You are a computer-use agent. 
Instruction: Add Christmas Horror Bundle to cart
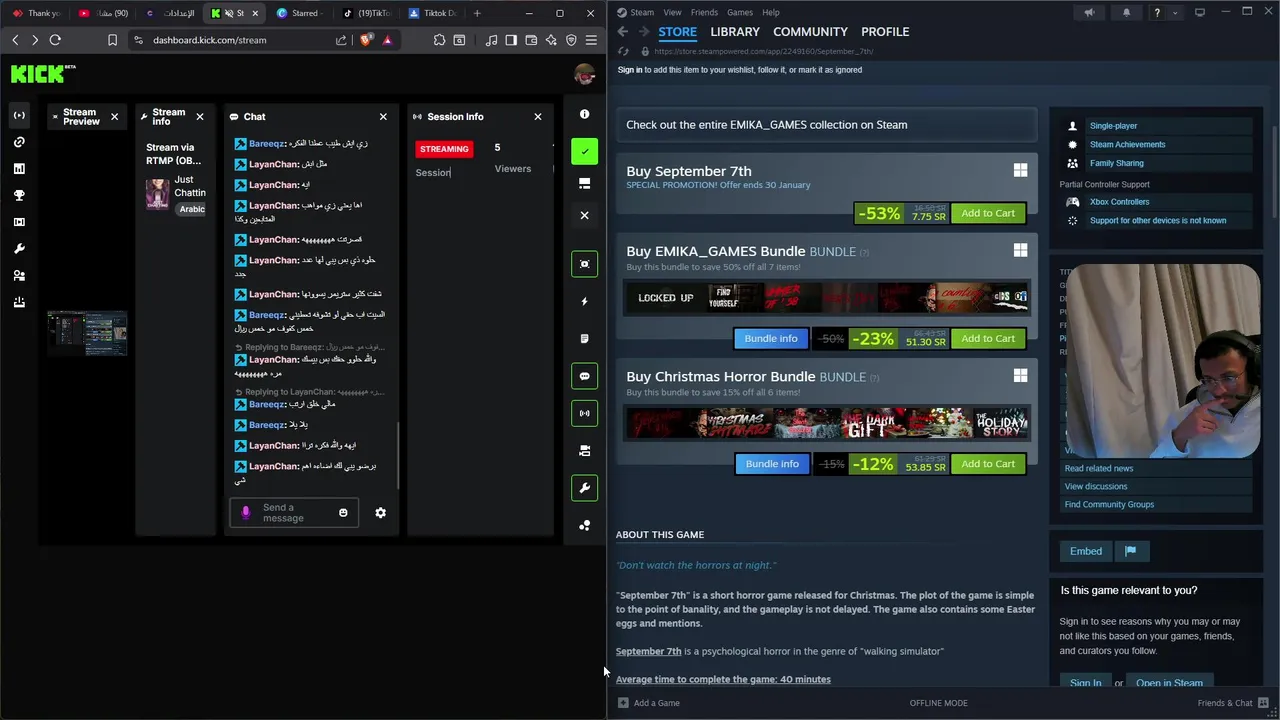pos(988,464)
